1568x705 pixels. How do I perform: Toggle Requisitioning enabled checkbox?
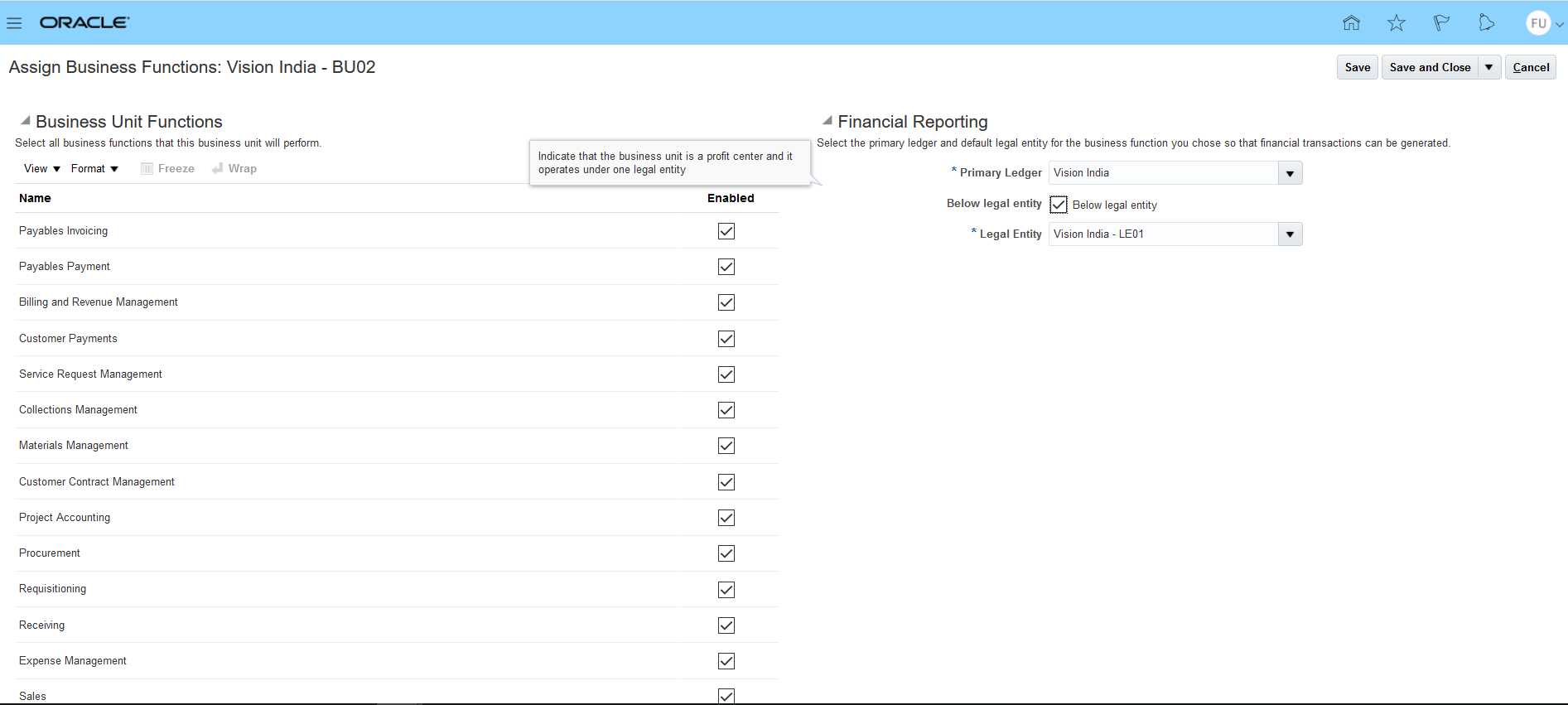pos(726,590)
